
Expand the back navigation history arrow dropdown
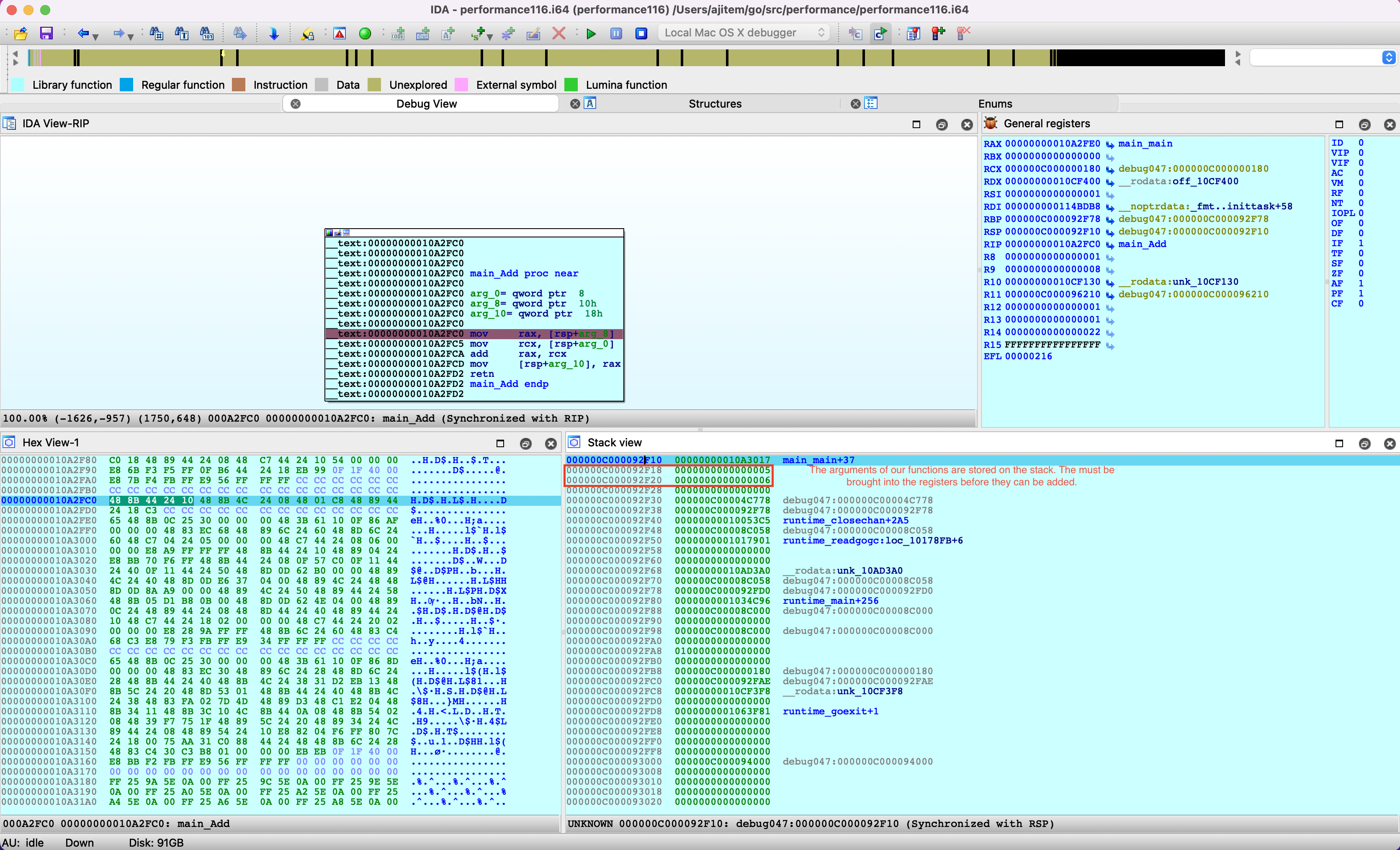pyautogui.click(x=96, y=37)
